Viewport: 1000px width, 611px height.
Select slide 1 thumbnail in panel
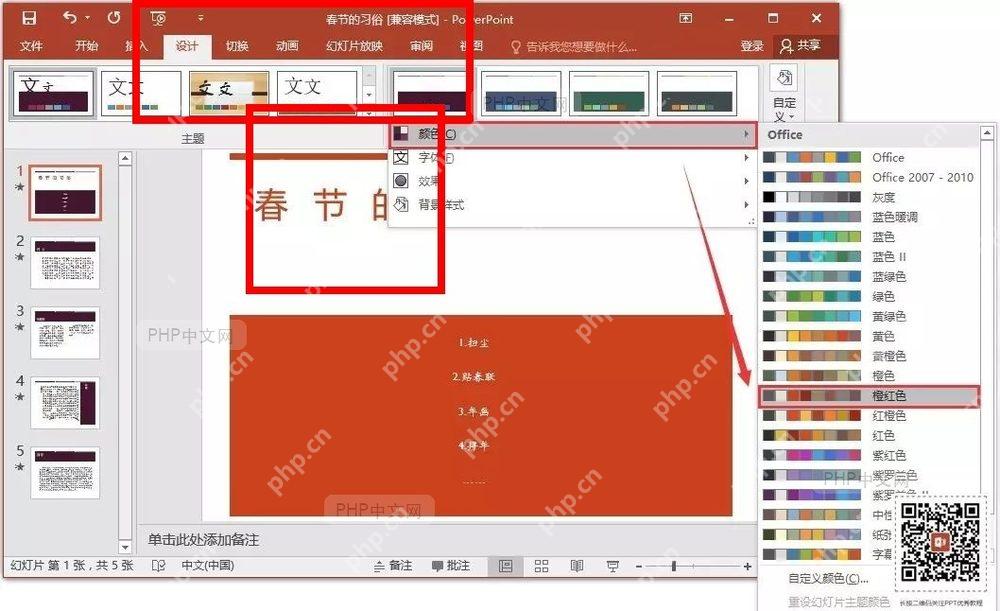coord(65,193)
